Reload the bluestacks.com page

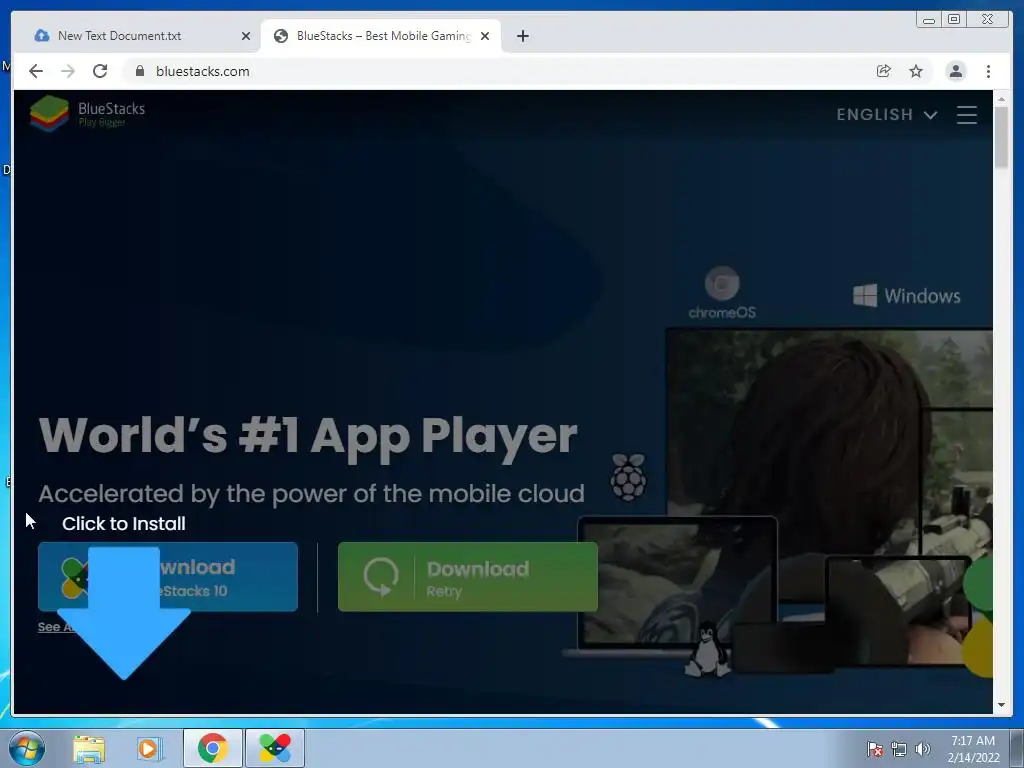tap(100, 71)
